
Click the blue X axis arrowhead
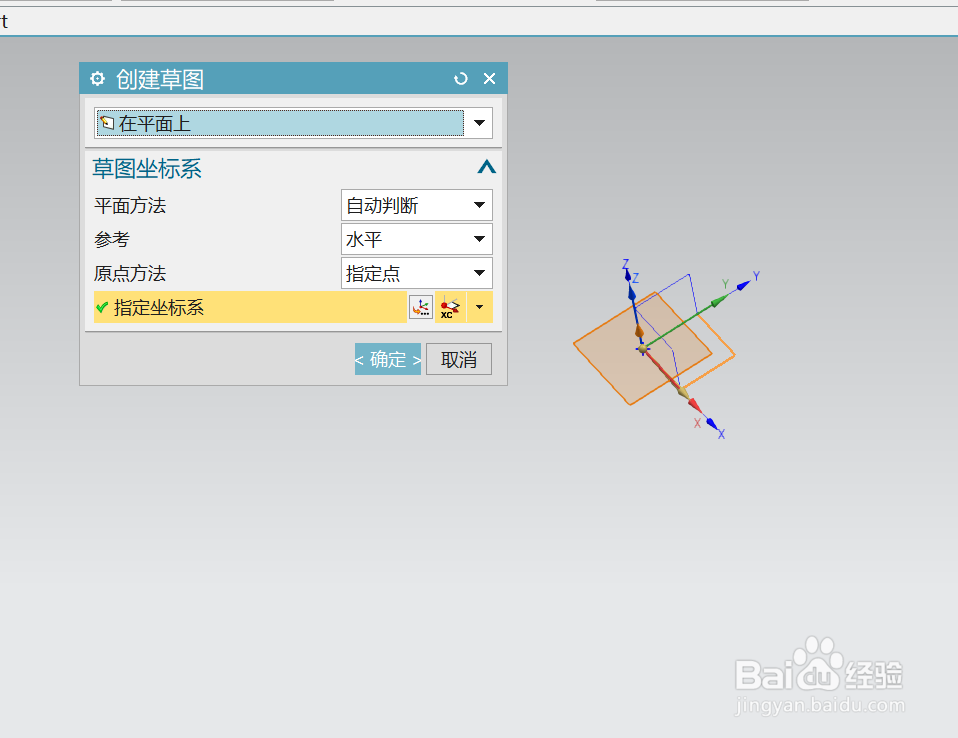pyautogui.click(x=712, y=423)
